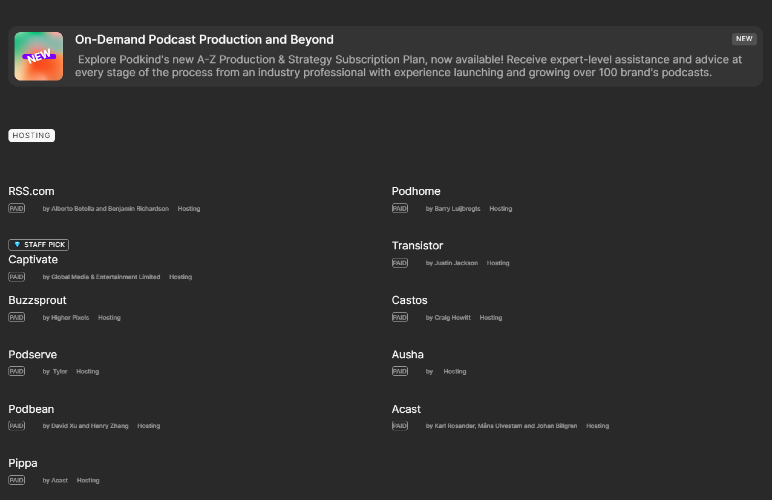
Task: Open the RSS.com listing
Action: (x=31, y=191)
